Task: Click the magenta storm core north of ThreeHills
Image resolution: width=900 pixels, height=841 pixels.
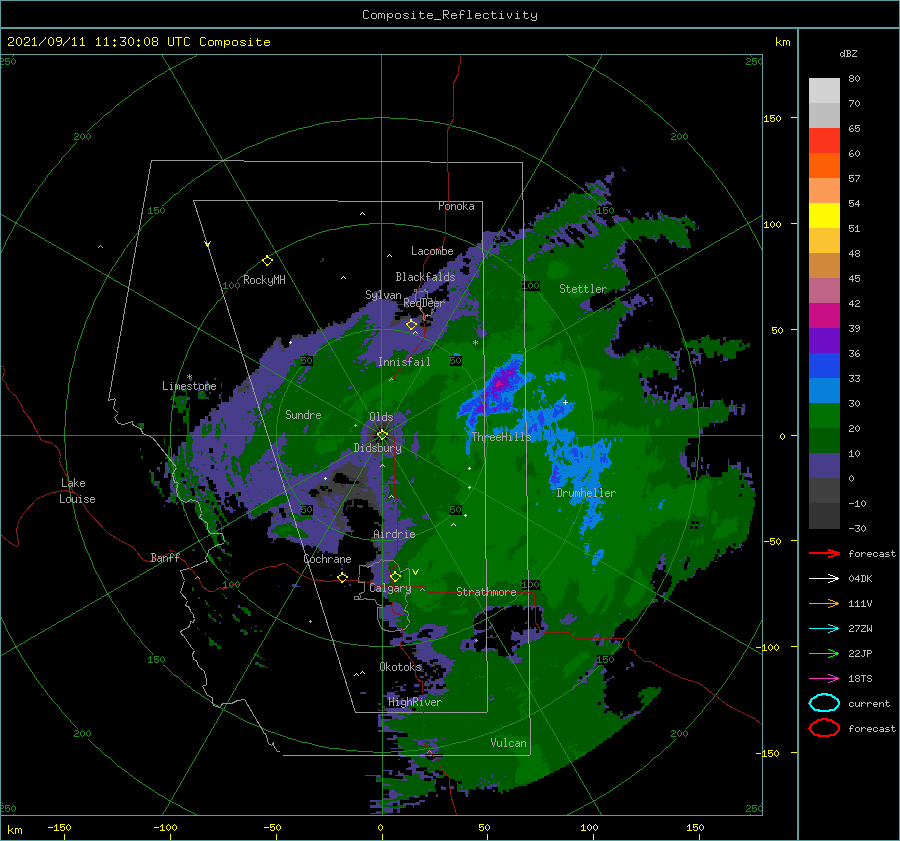Action: [501, 382]
